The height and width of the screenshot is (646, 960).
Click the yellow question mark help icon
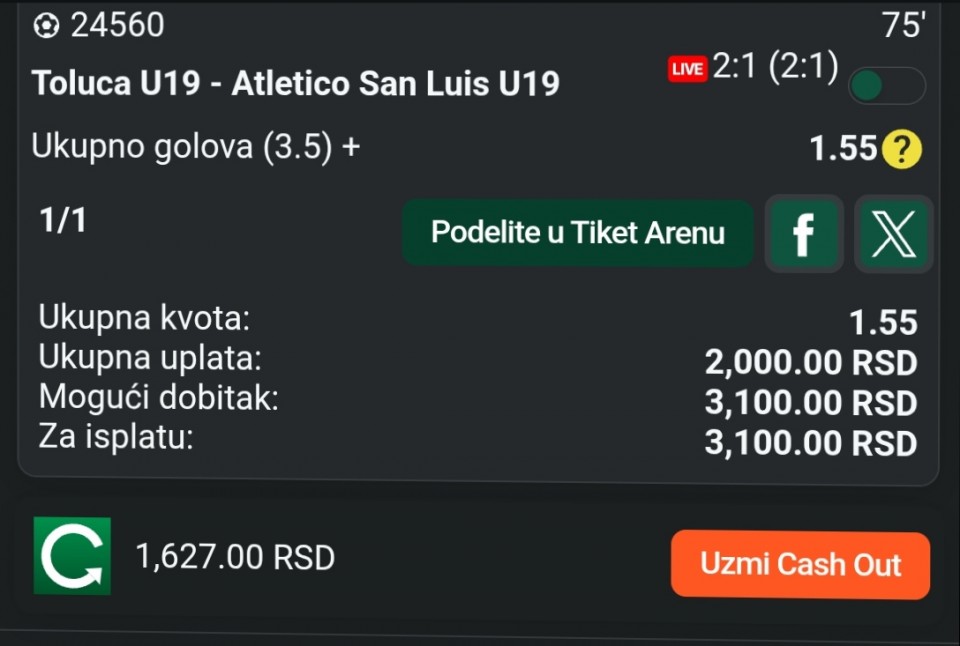pyautogui.click(x=902, y=150)
